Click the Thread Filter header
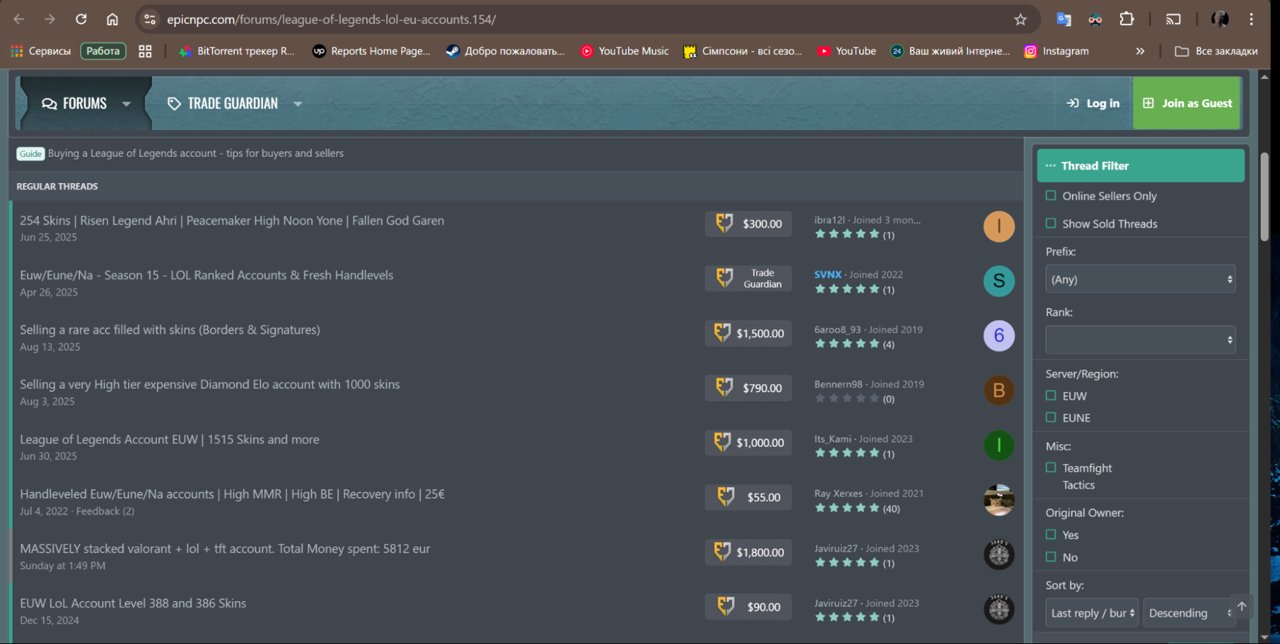The height and width of the screenshot is (644, 1280). [1141, 166]
